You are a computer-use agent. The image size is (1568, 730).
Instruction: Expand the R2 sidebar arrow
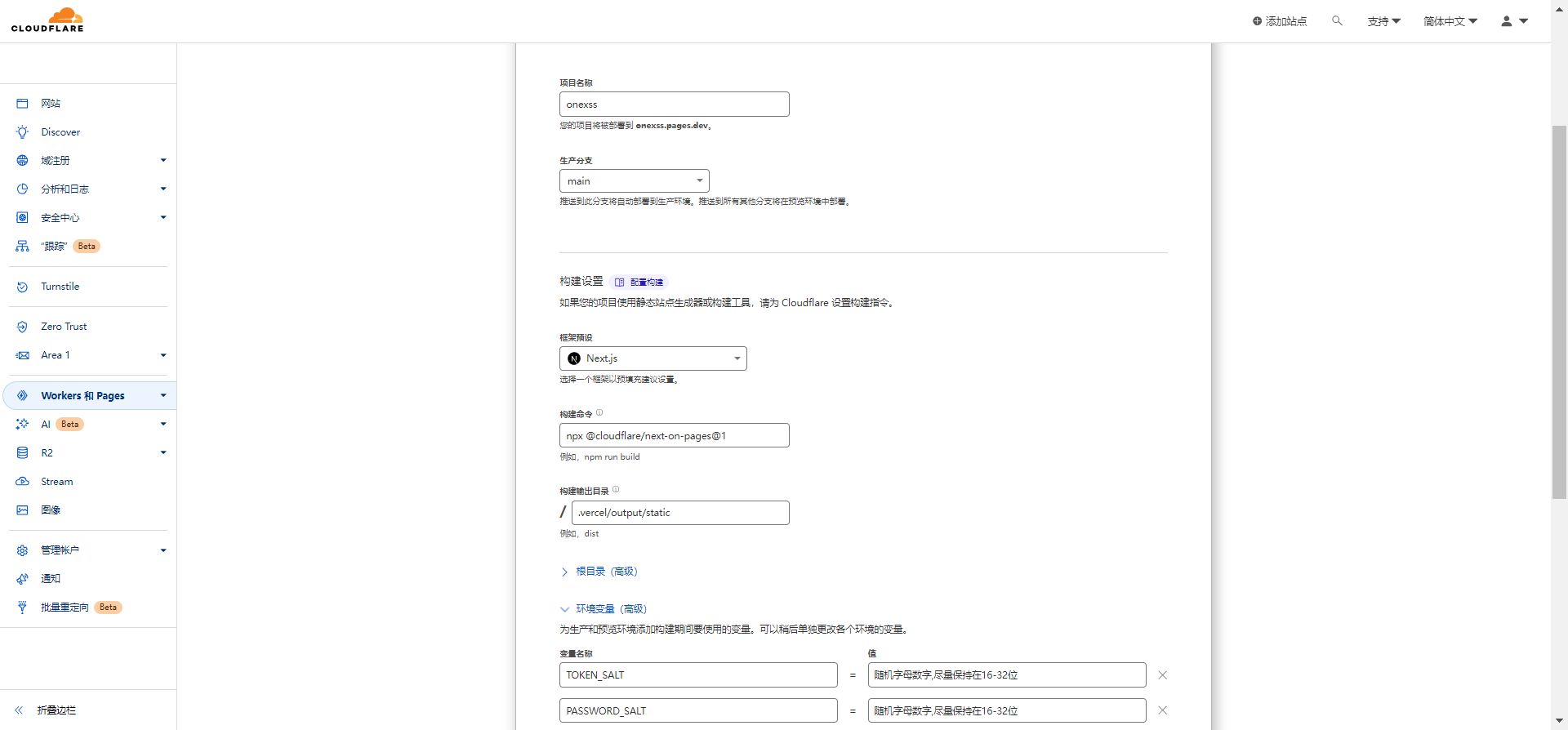[x=163, y=453]
